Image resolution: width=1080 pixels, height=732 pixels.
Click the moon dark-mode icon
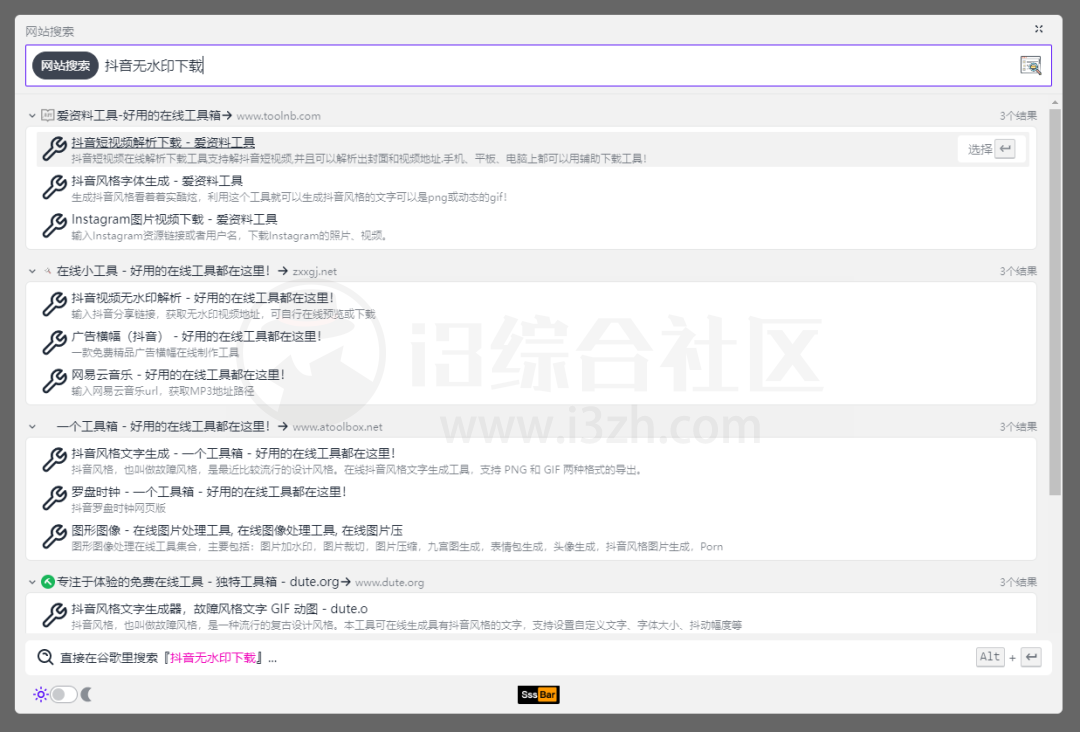[x=86, y=694]
